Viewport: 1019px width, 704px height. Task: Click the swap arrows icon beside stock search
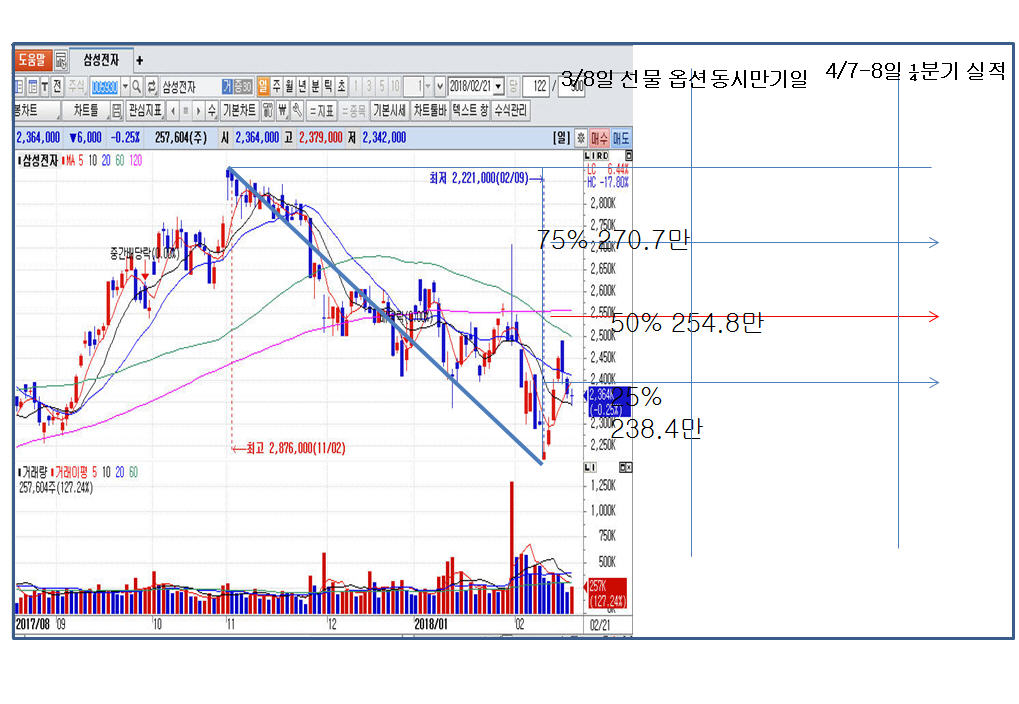[152, 86]
